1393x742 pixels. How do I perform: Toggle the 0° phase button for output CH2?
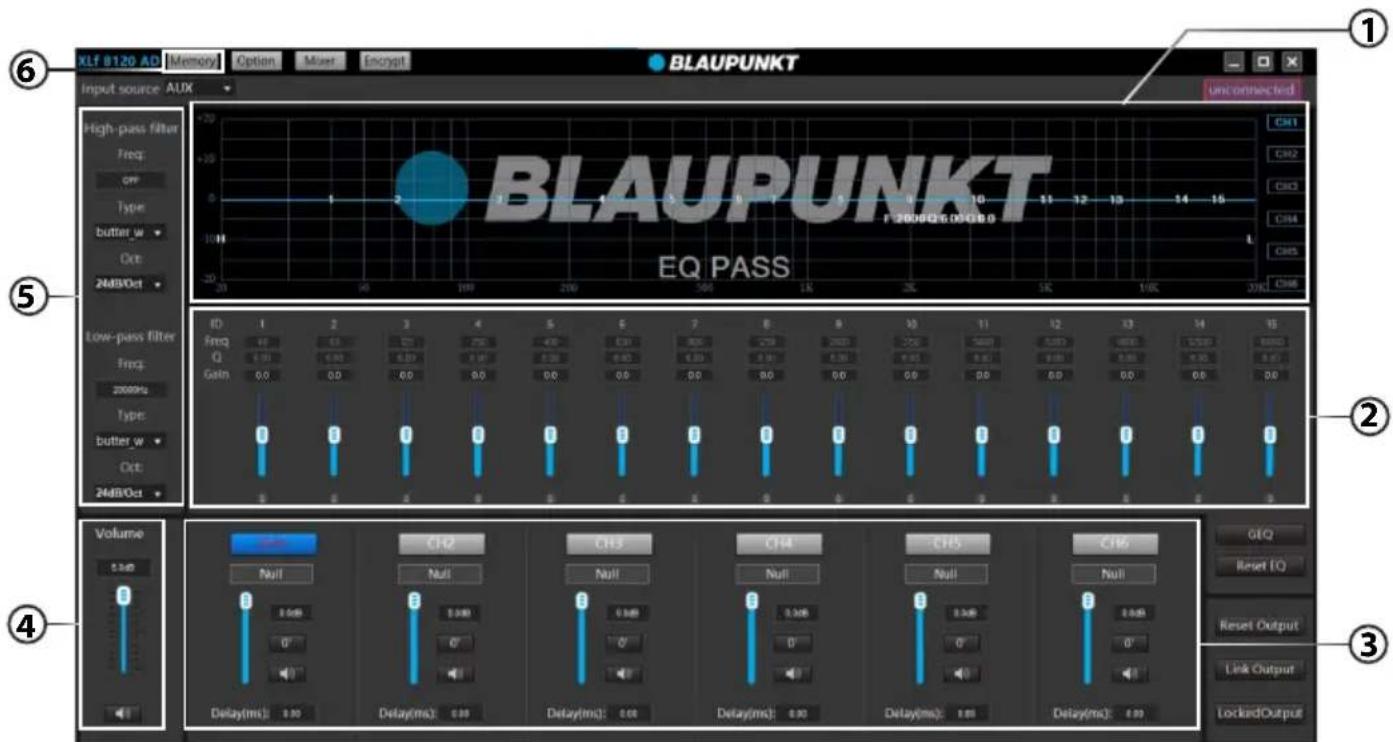tap(458, 643)
